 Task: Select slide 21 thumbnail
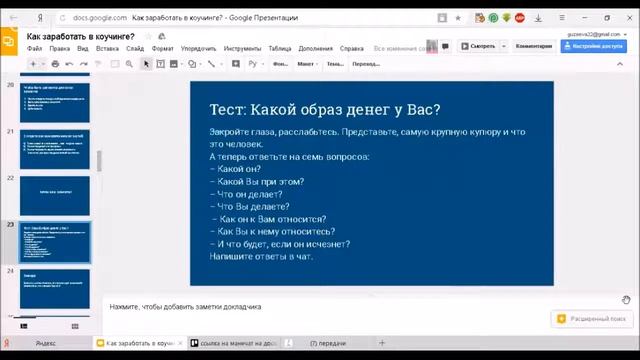pos(55,149)
